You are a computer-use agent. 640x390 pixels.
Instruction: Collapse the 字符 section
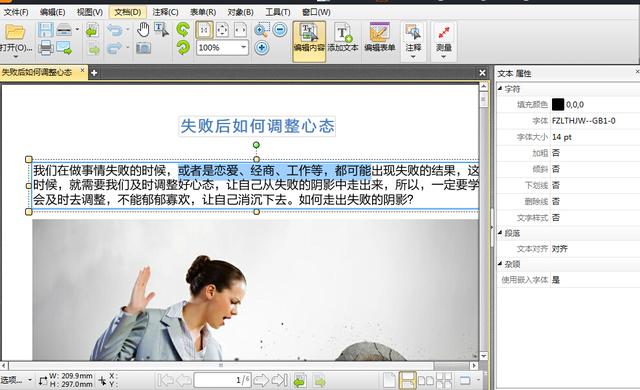pyautogui.click(x=500, y=88)
